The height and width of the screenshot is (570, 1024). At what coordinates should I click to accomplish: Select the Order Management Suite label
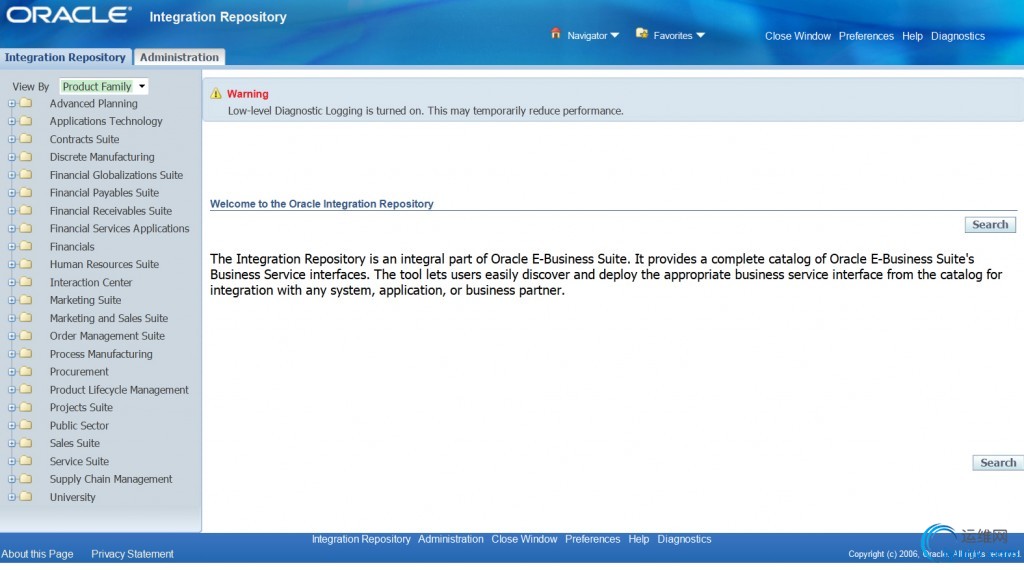[107, 336]
